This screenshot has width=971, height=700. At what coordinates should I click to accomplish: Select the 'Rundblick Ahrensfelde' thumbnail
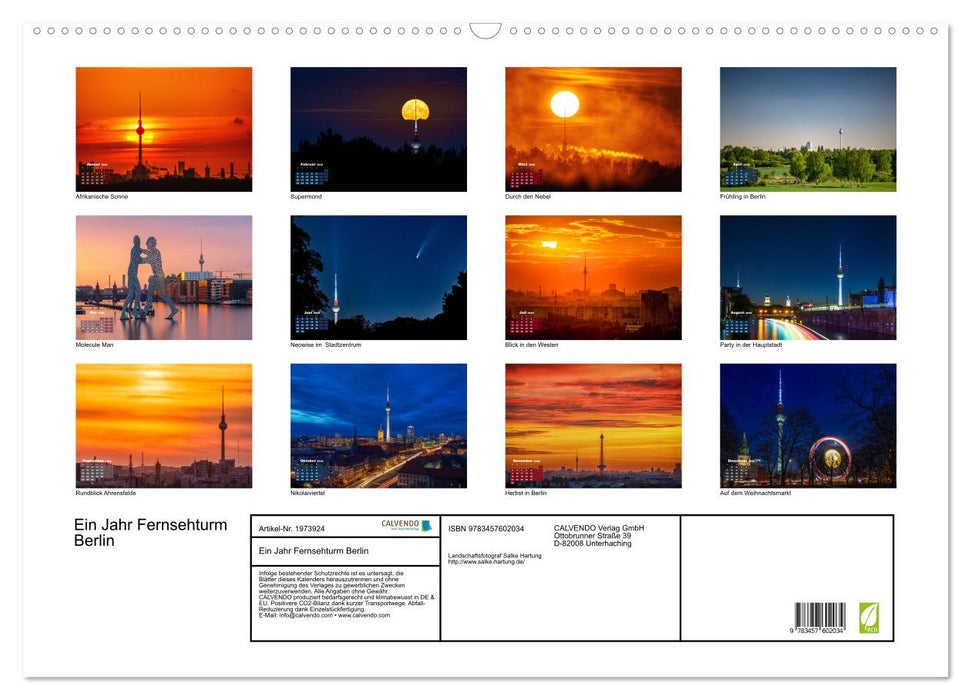click(x=163, y=425)
